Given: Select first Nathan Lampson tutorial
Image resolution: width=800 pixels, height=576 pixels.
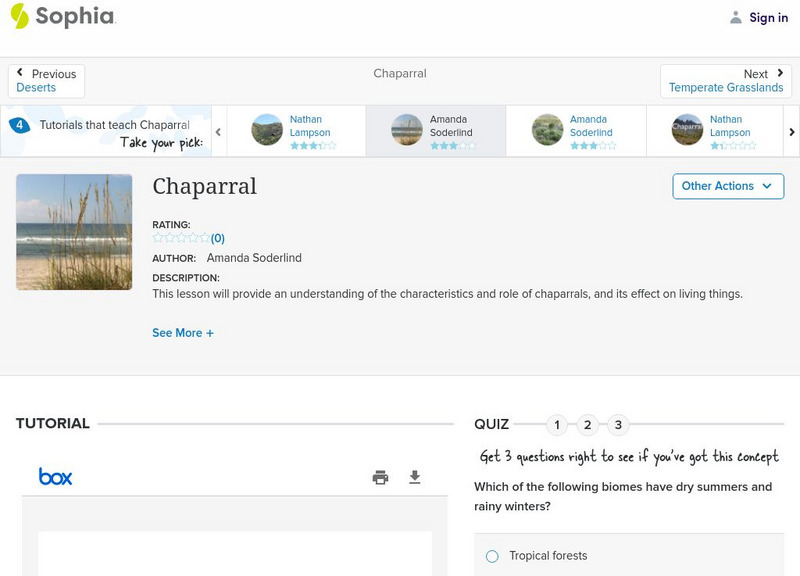Looking at the screenshot, I should [296, 130].
